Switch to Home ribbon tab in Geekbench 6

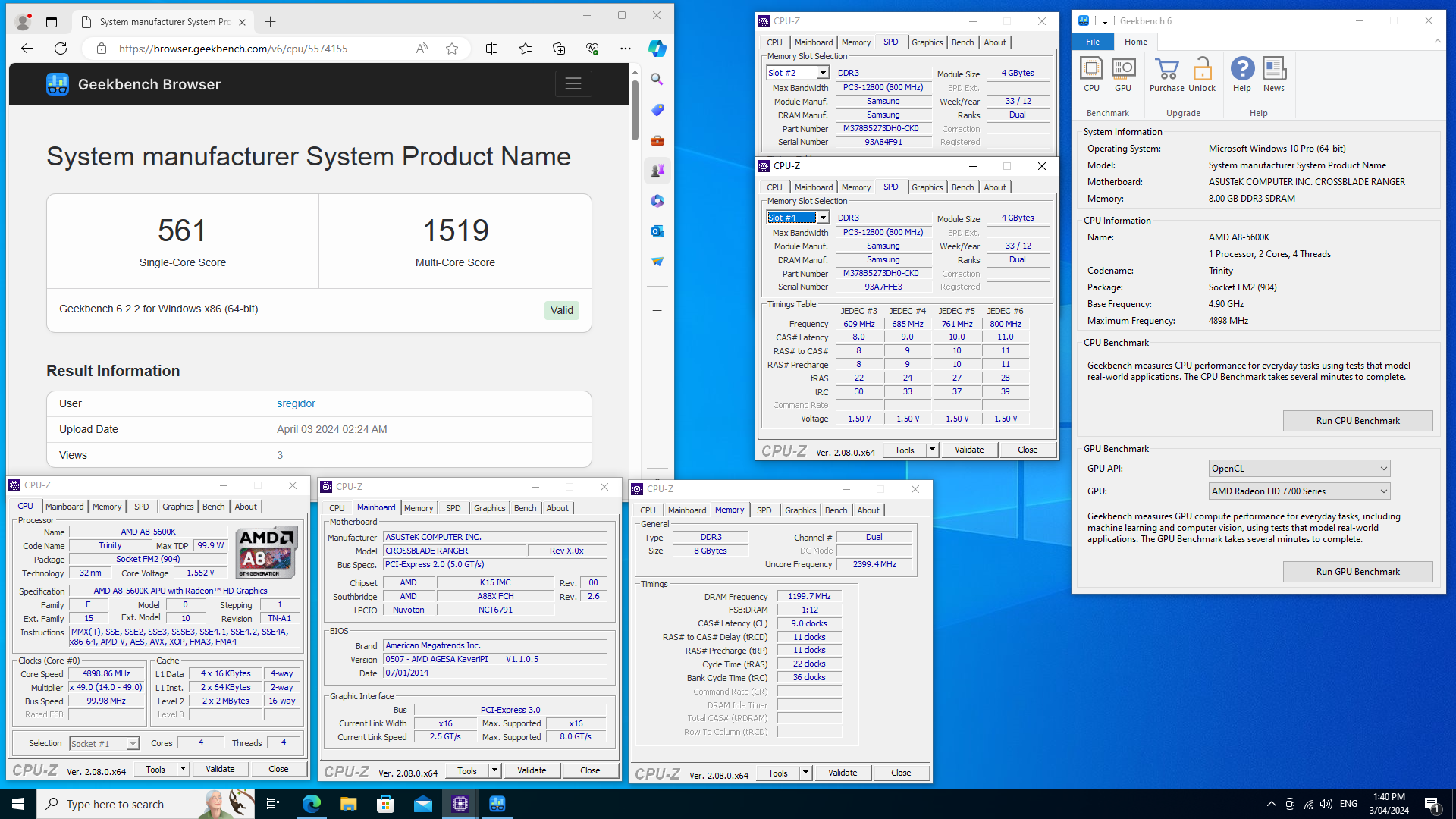point(1135,42)
